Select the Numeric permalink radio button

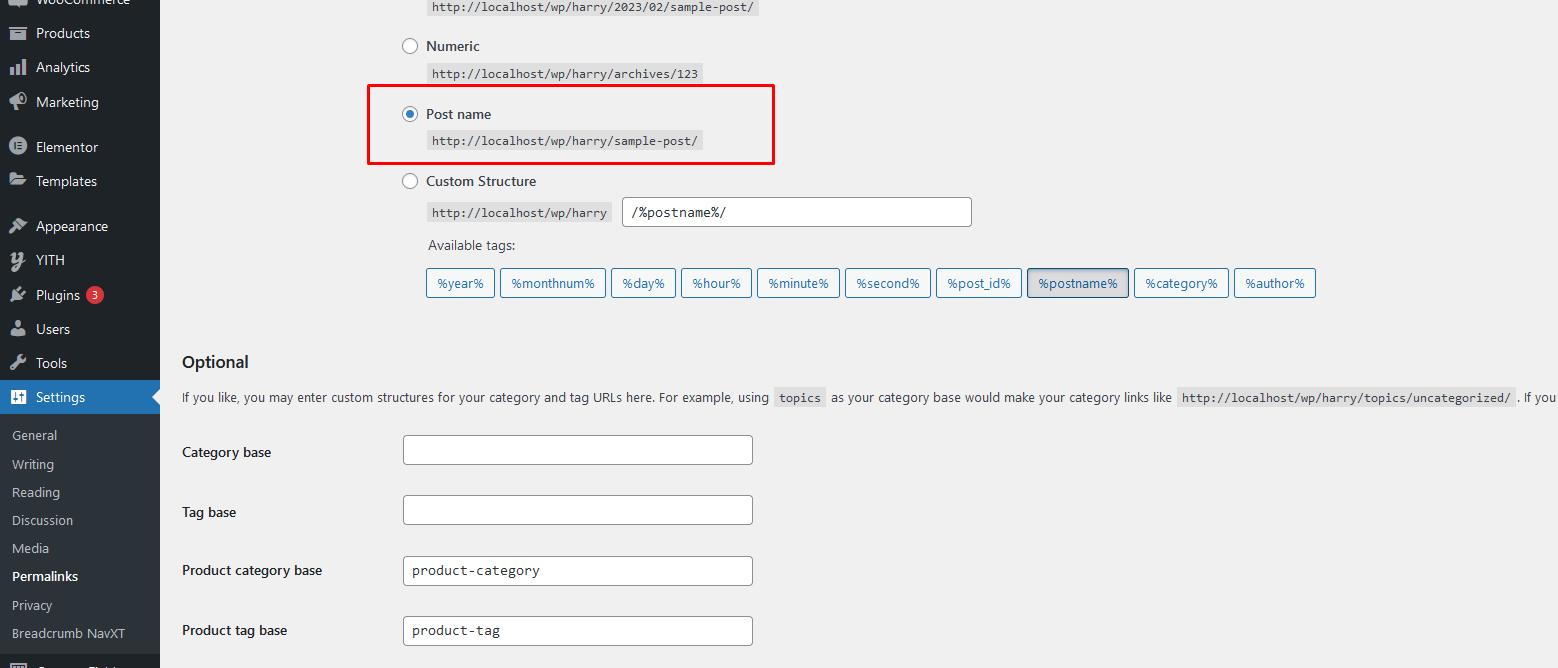tap(410, 46)
